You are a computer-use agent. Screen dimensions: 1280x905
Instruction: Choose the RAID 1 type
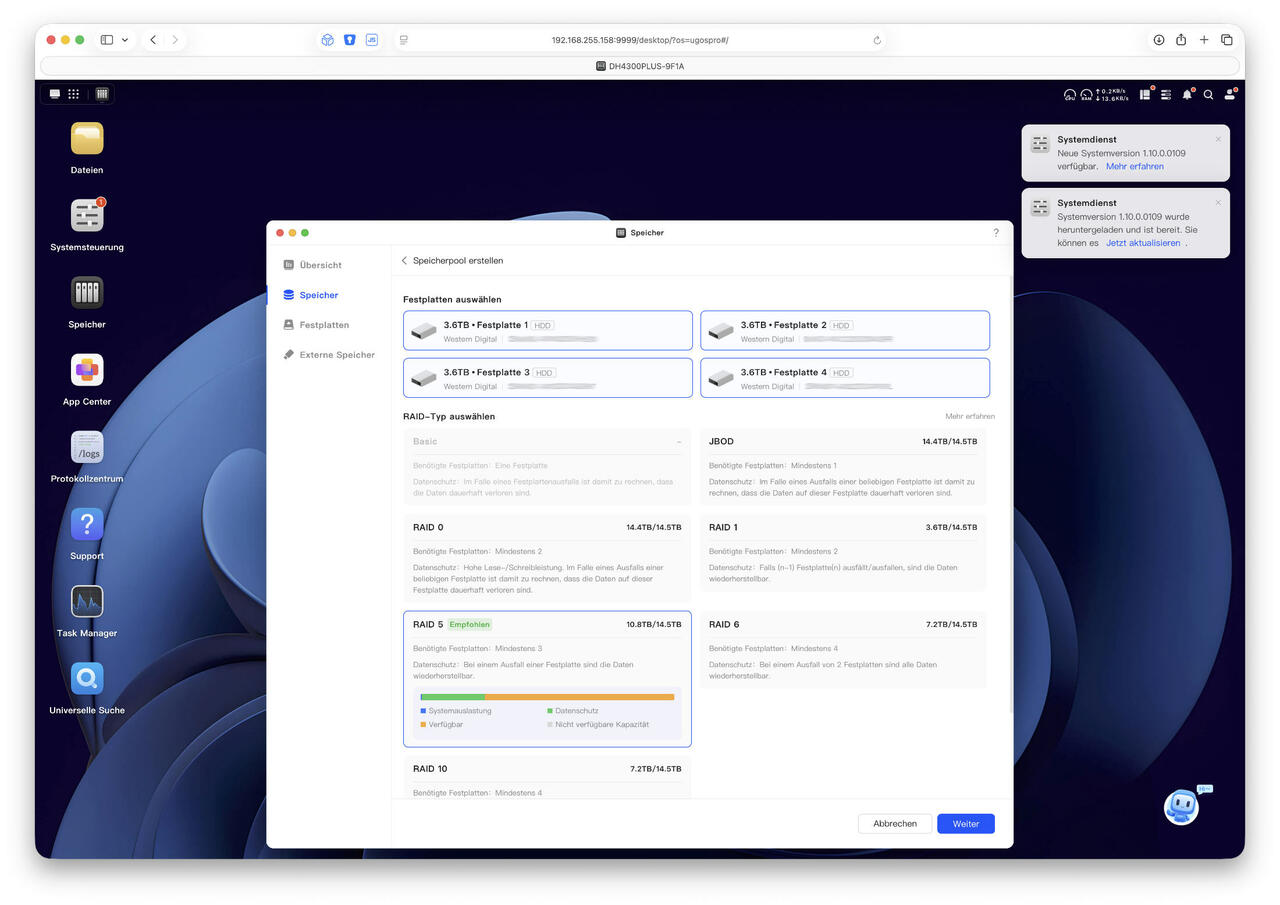[x=842, y=553]
